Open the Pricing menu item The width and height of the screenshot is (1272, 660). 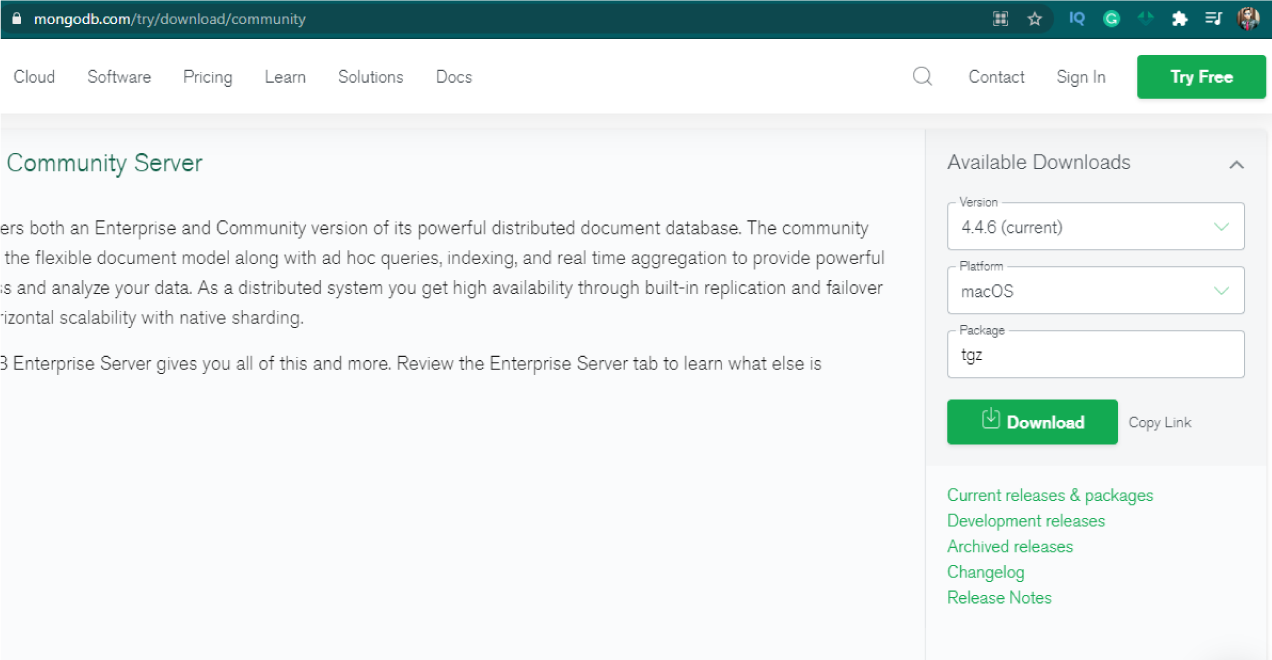point(207,77)
